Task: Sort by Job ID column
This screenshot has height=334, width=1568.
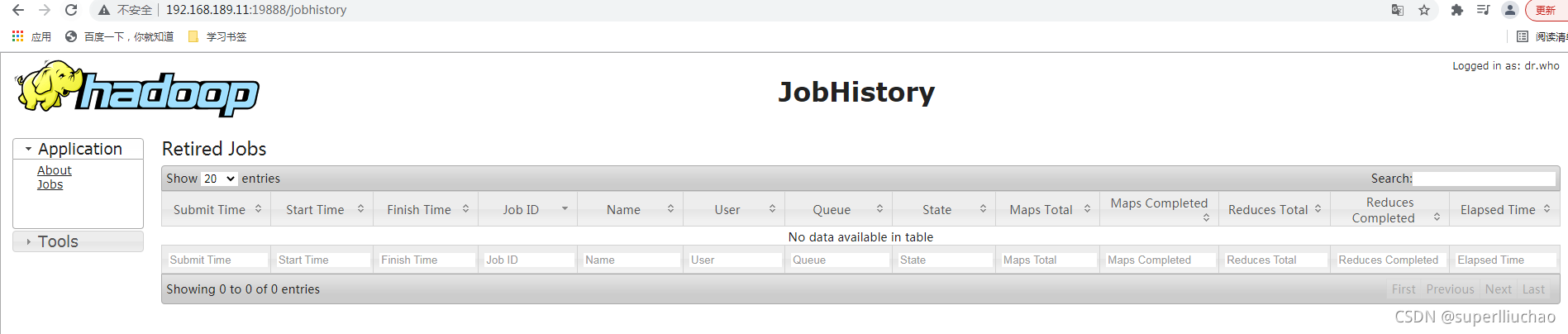Action: point(528,210)
